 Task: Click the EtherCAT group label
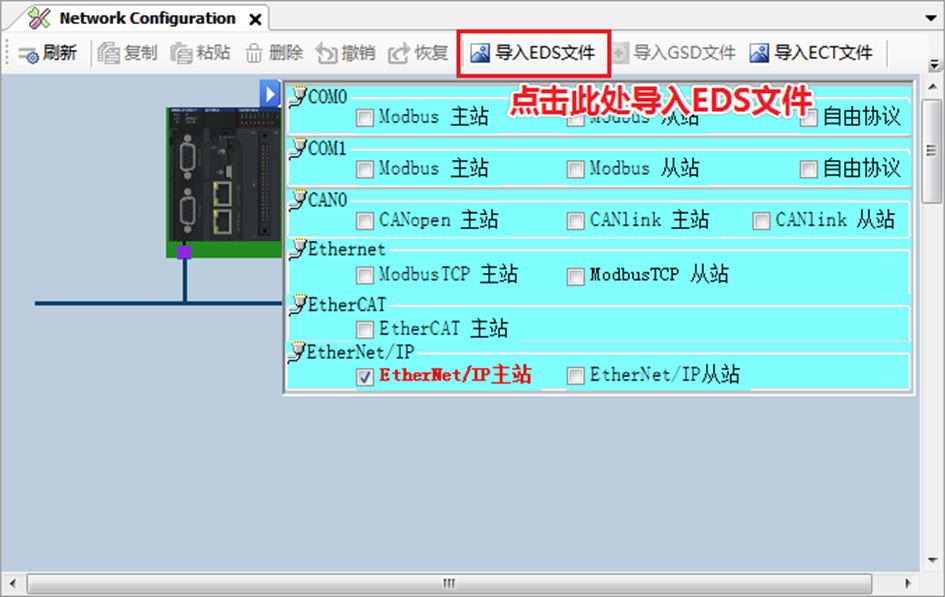347,304
